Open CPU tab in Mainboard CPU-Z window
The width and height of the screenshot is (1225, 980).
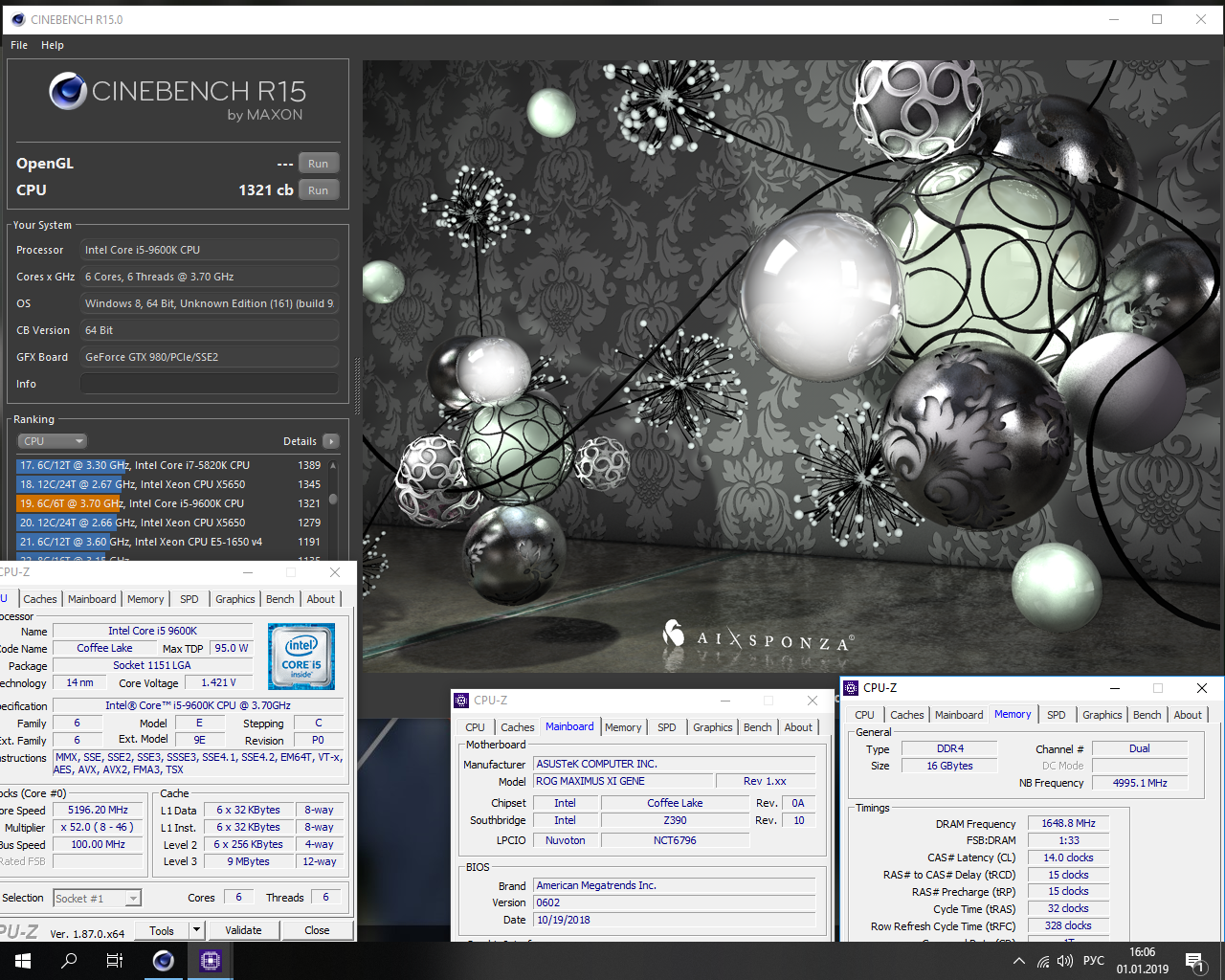click(x=475, y=727)
